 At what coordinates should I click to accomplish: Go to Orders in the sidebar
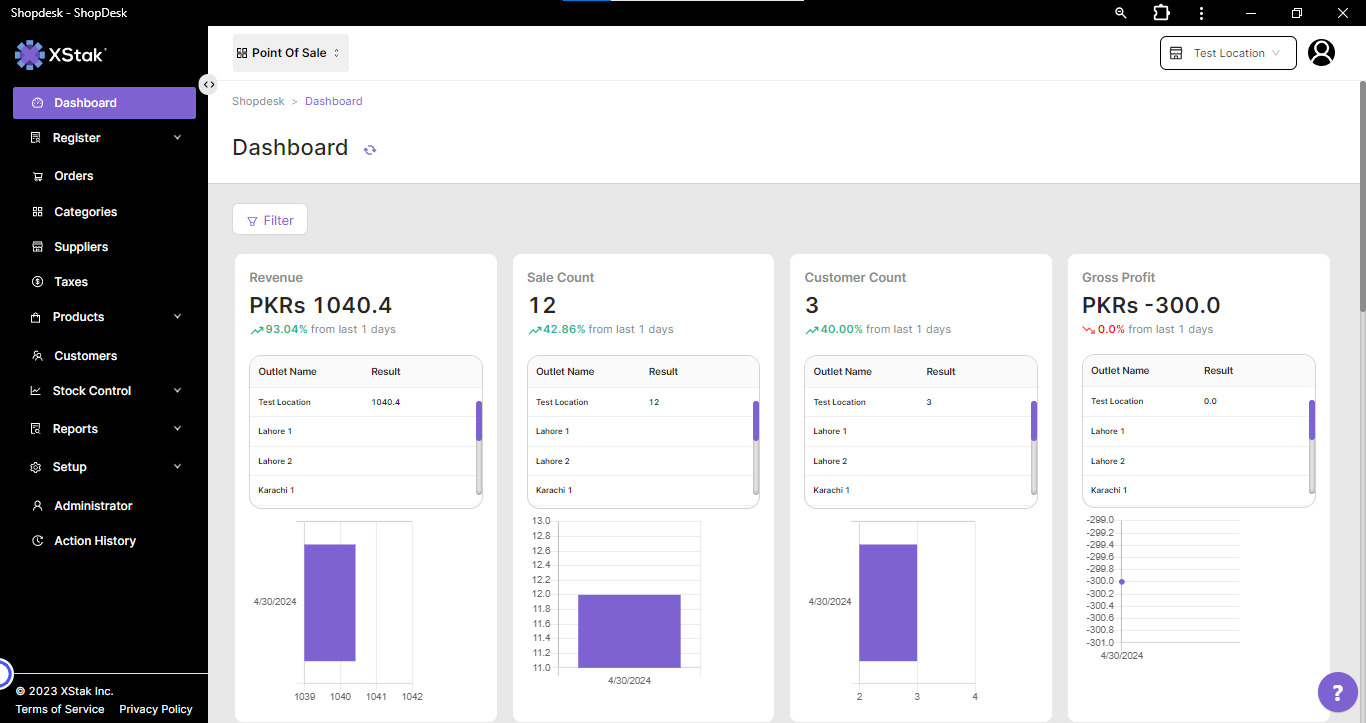[x=74, y=176]
